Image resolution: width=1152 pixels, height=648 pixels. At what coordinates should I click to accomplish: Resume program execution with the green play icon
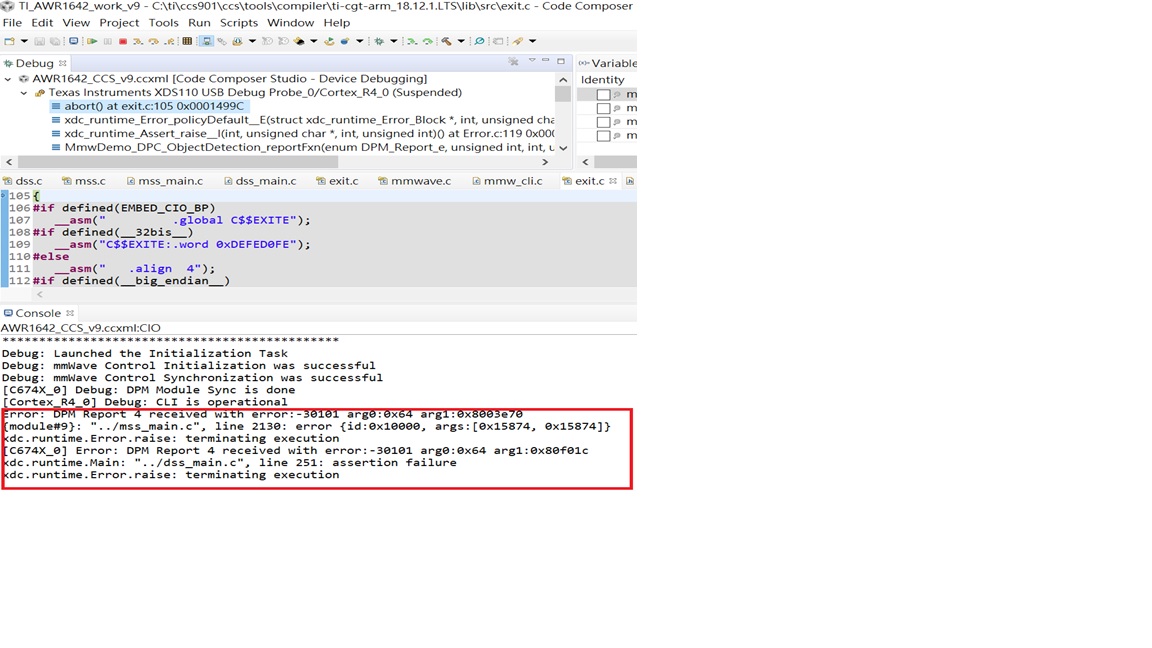[x=92, y=41]
